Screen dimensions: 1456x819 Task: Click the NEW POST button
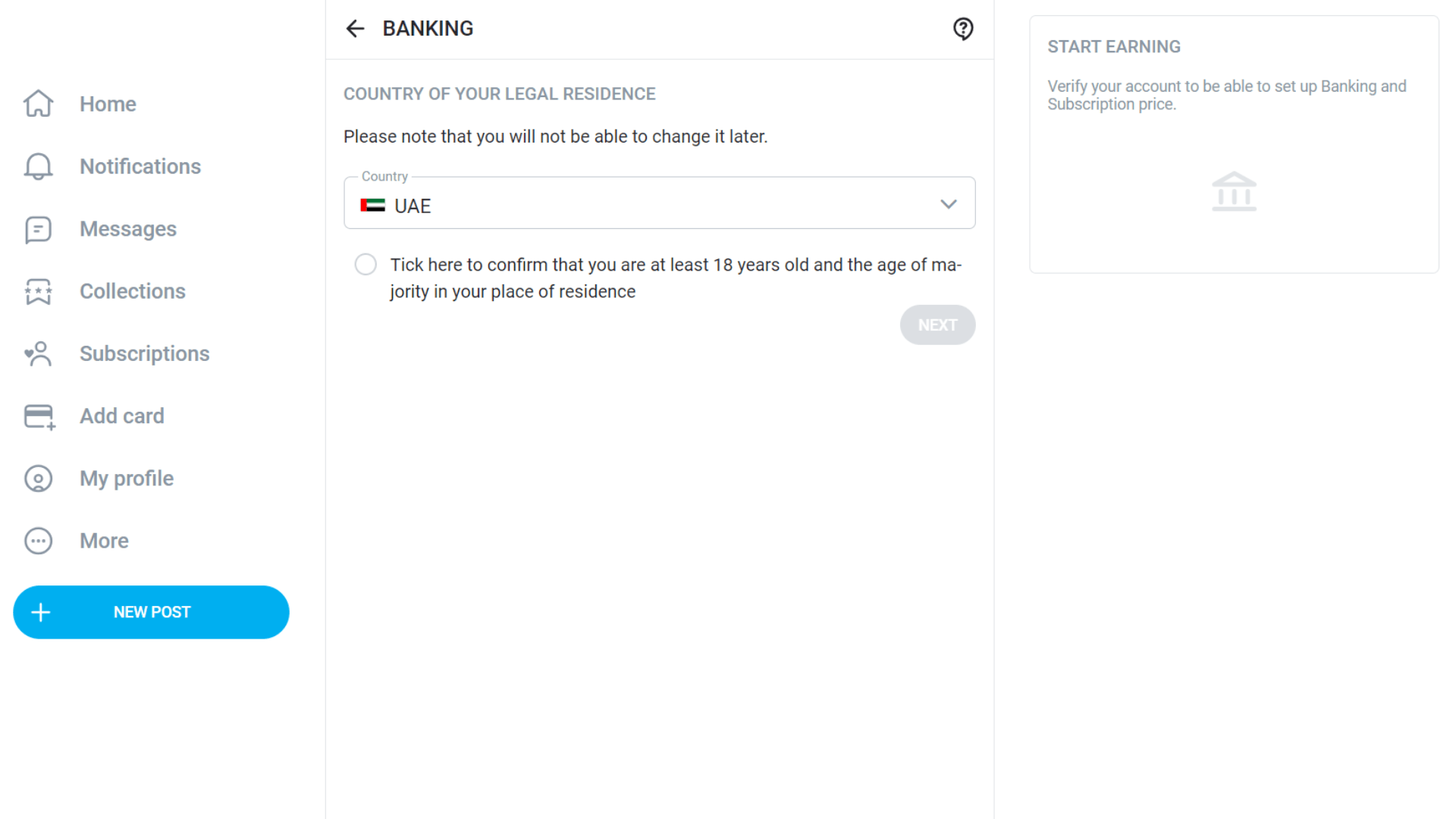tap(152, 612)
